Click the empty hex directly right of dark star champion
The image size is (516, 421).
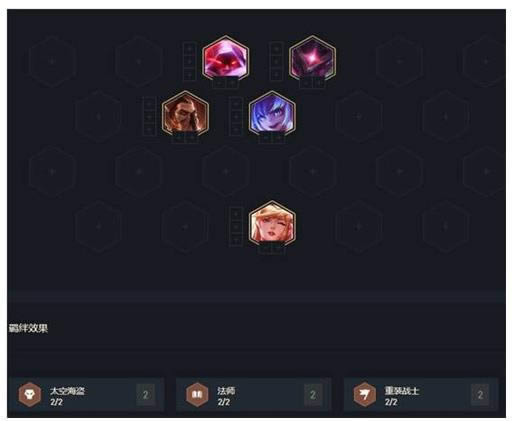tap(399, 61)
